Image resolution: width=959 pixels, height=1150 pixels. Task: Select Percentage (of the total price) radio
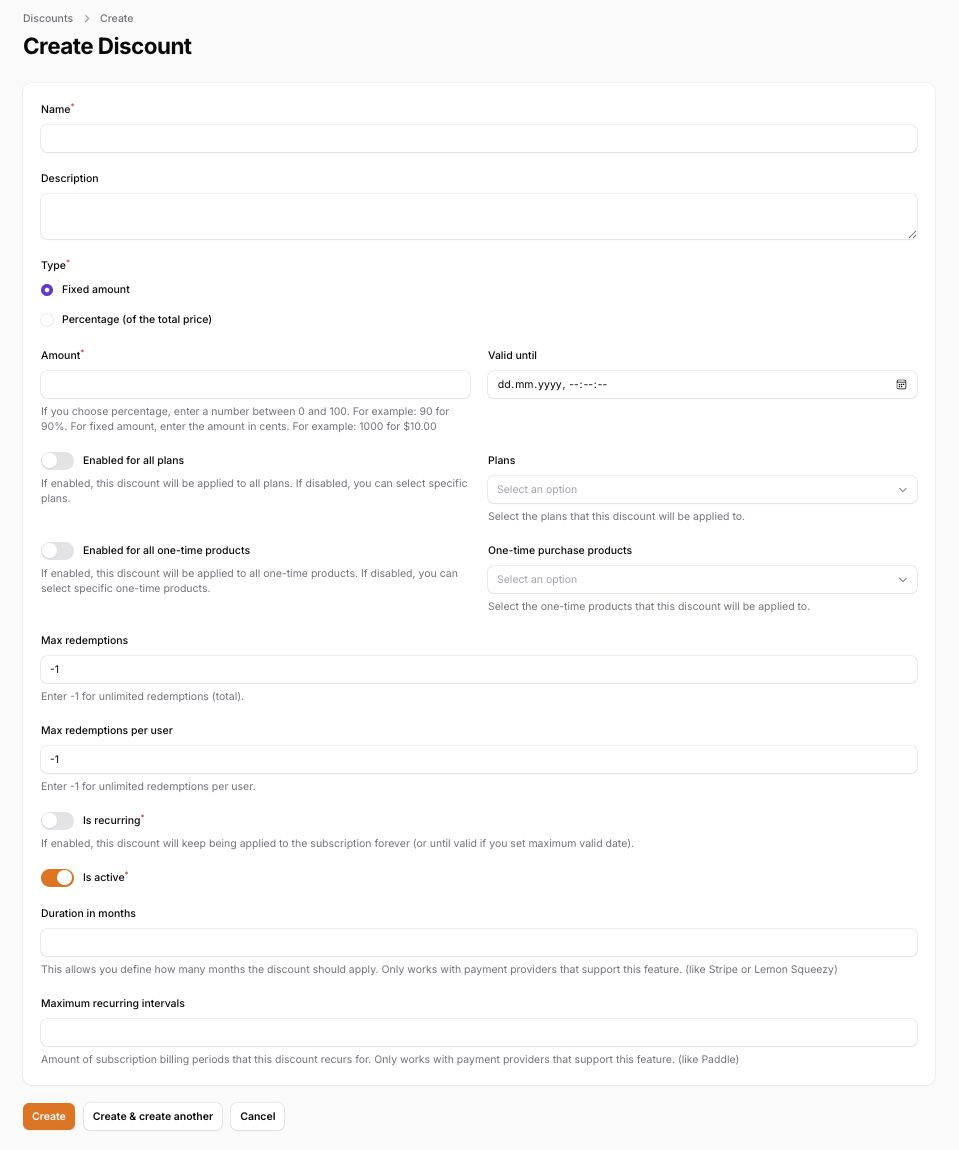pos(47,320)
